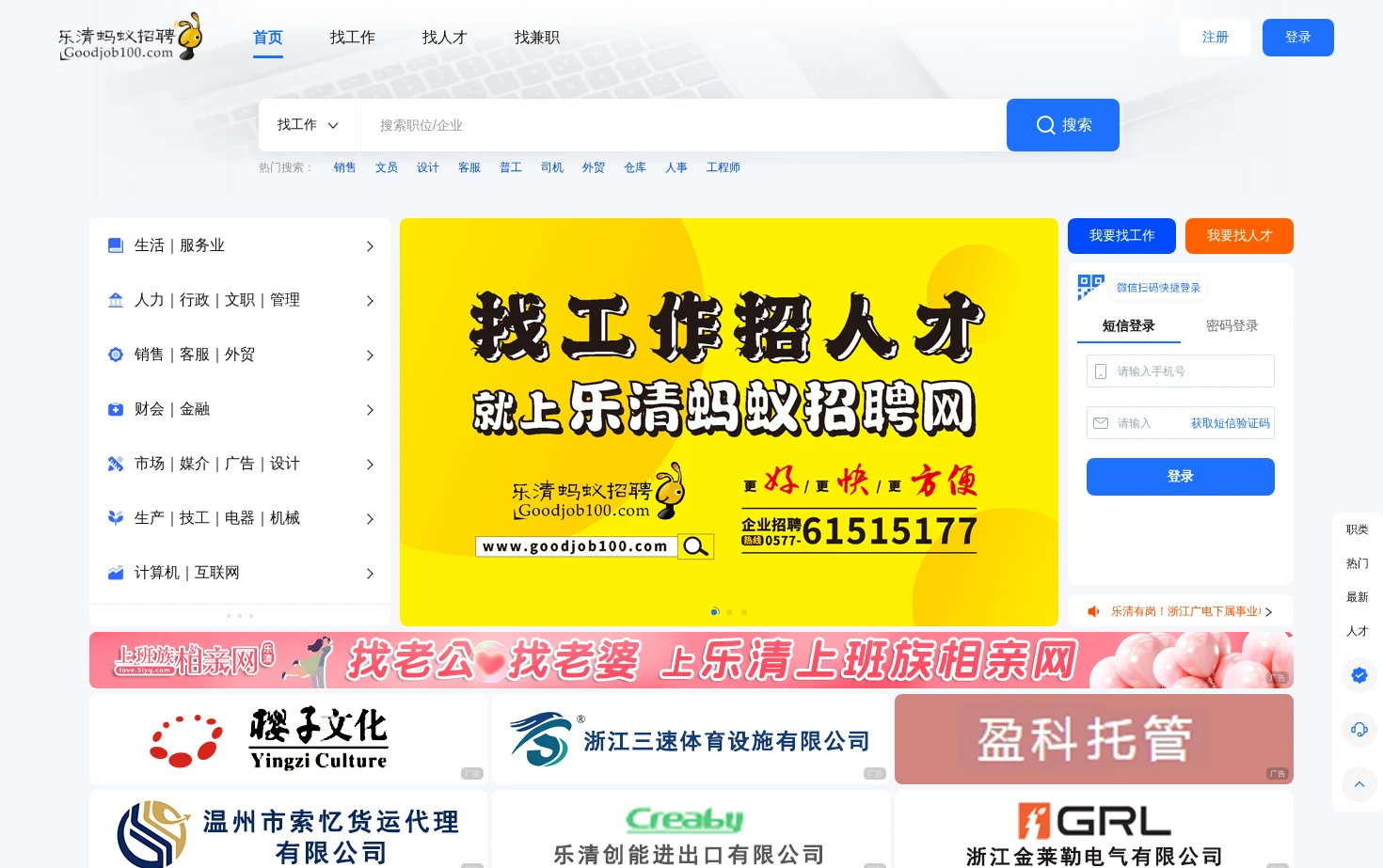Expand the 生活|服务业 category arrow
Viewport: 1383px width, 868px height.
(370, 246)
